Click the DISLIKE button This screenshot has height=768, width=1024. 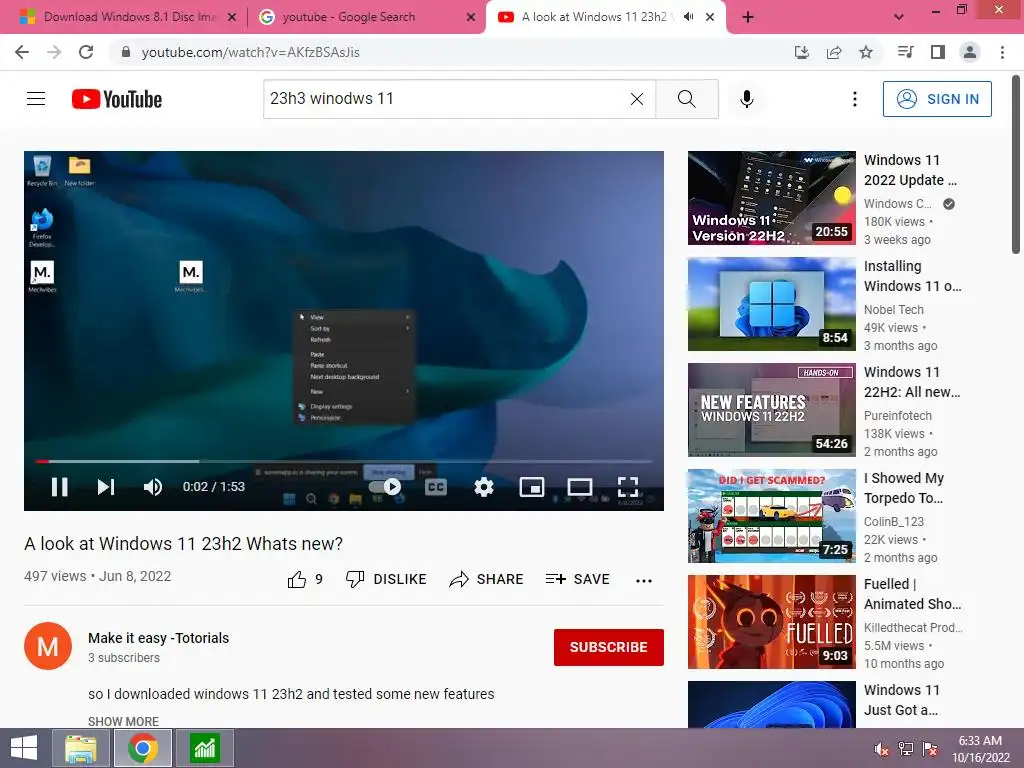tap(386, 579)
